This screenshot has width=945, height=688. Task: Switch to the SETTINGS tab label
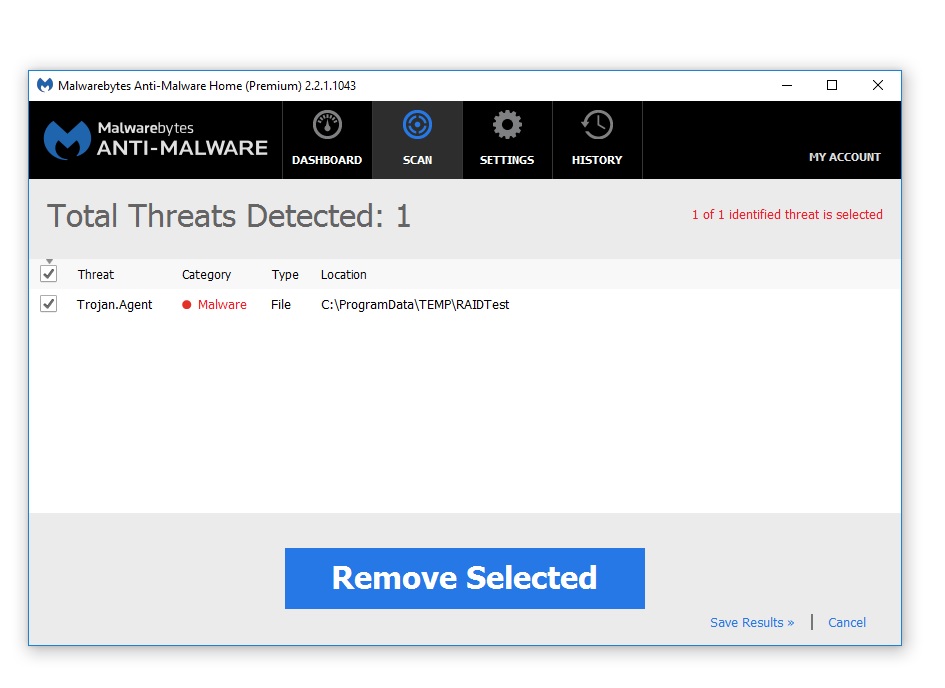[x=507, y=160]
